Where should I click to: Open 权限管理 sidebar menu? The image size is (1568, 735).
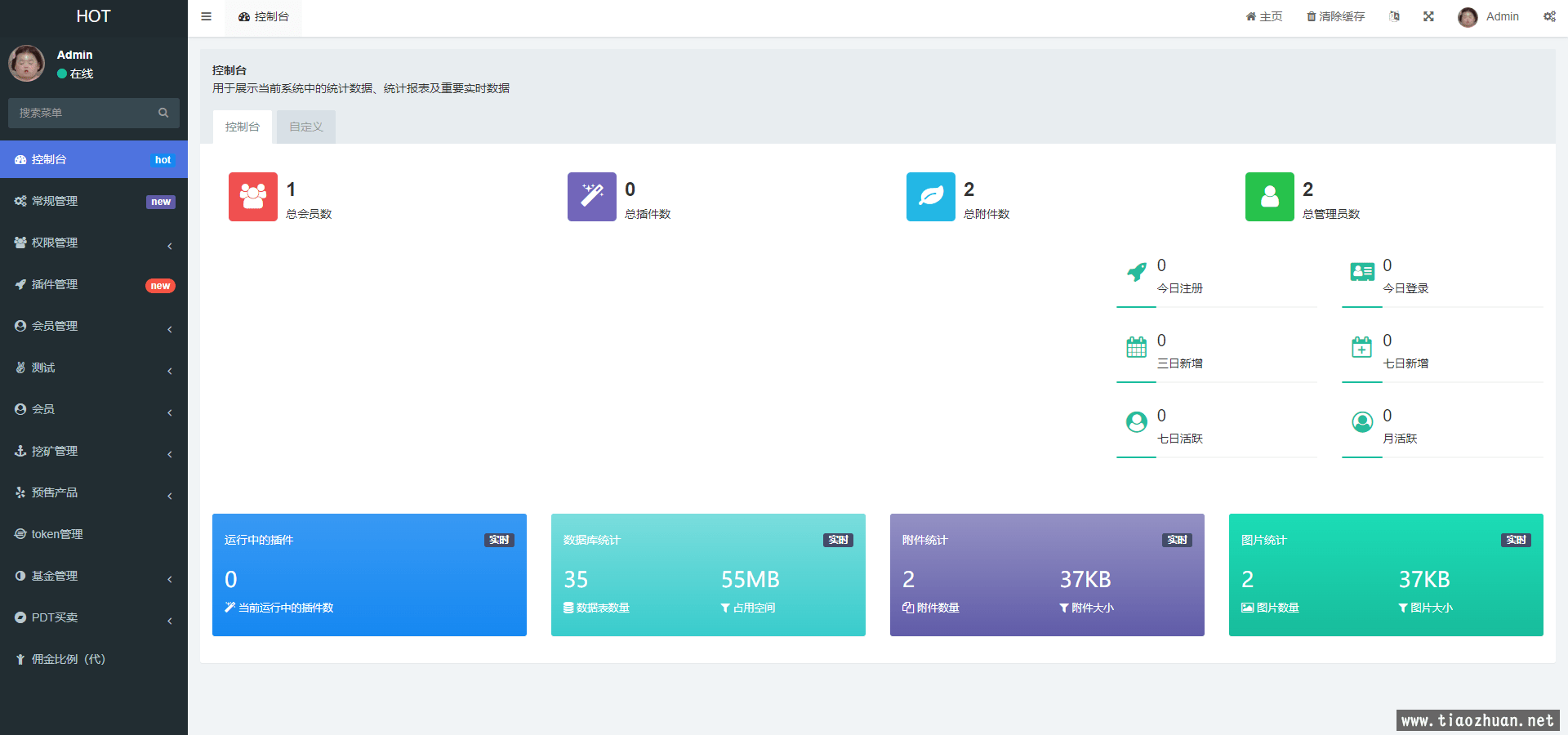point(94,243)
